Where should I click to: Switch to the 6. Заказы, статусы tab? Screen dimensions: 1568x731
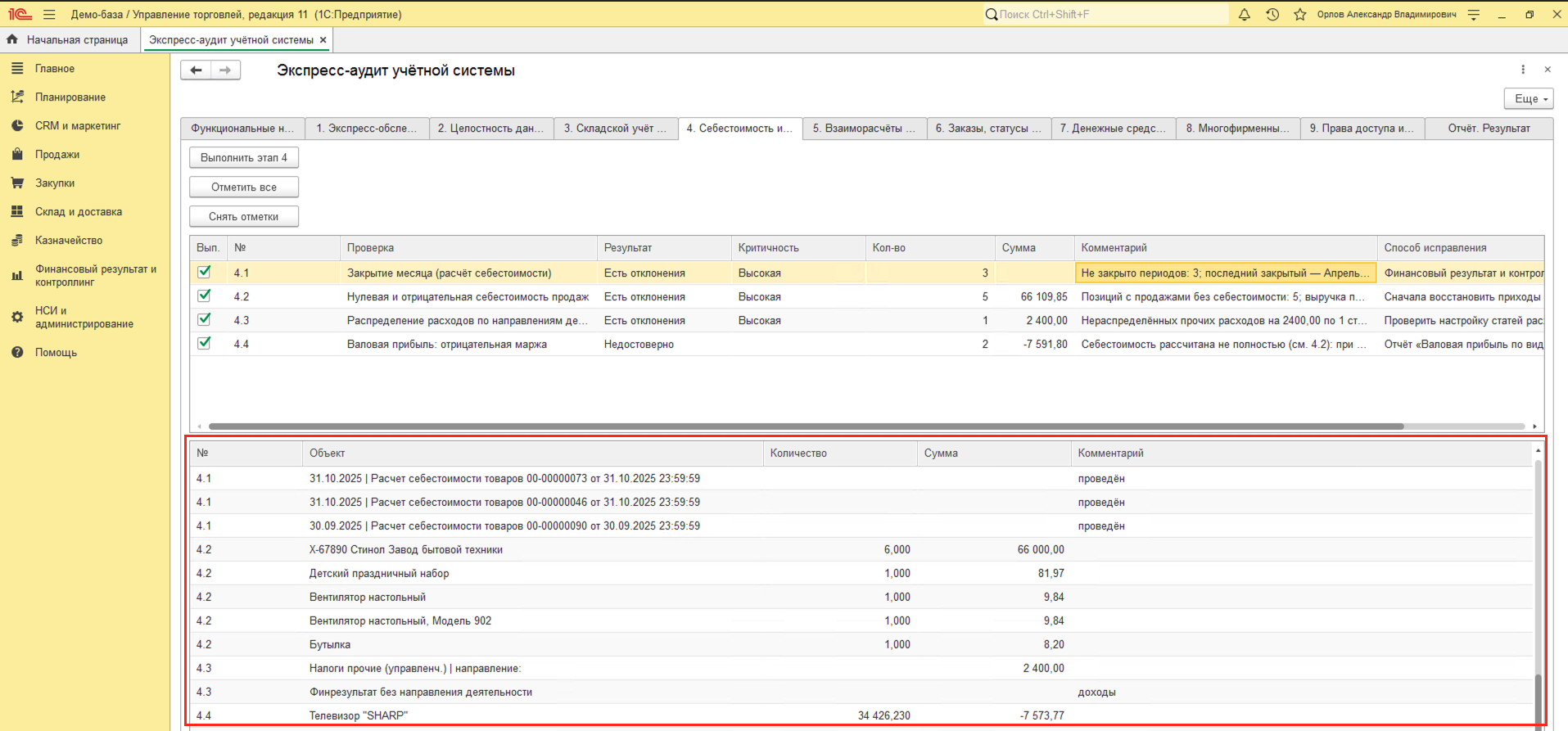tap(989, 129)
